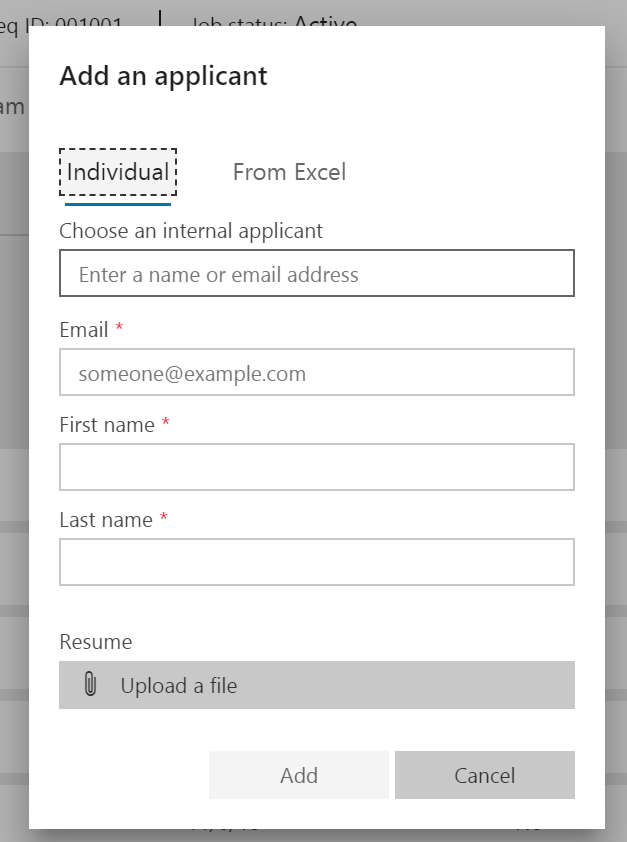This screenshot has width=627, height=842.
Task: Click the Add an applicant dialog title
Action: coord(164,75)
